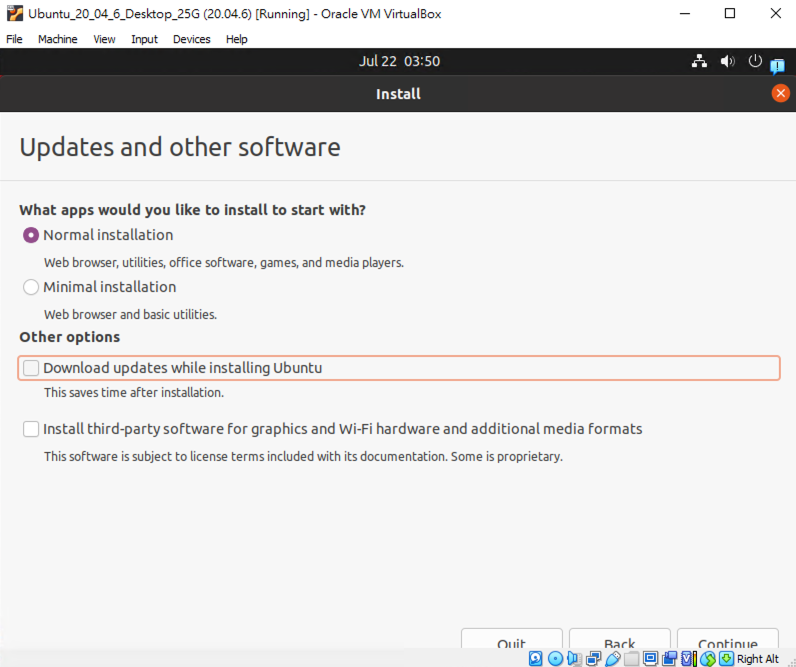Select the Normal installation radio button

(x=31, y=235)
